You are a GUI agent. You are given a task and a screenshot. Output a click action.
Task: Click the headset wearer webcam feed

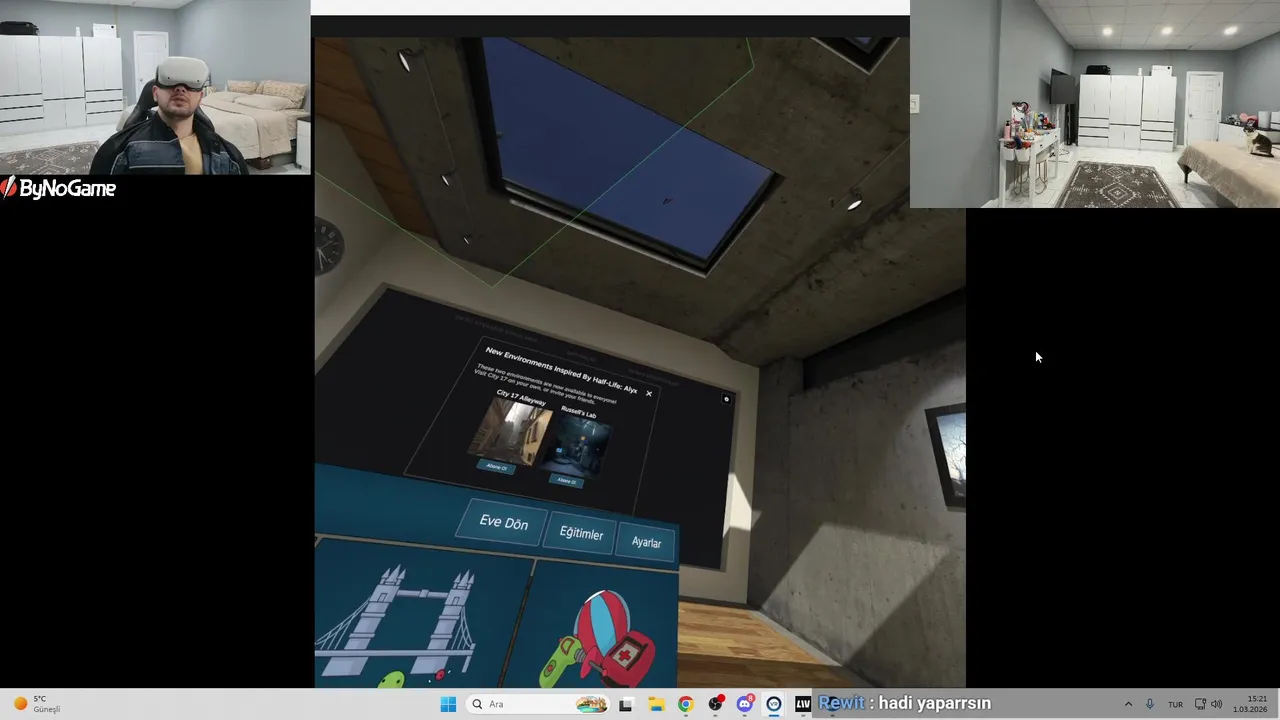click(x=155, y=87)
